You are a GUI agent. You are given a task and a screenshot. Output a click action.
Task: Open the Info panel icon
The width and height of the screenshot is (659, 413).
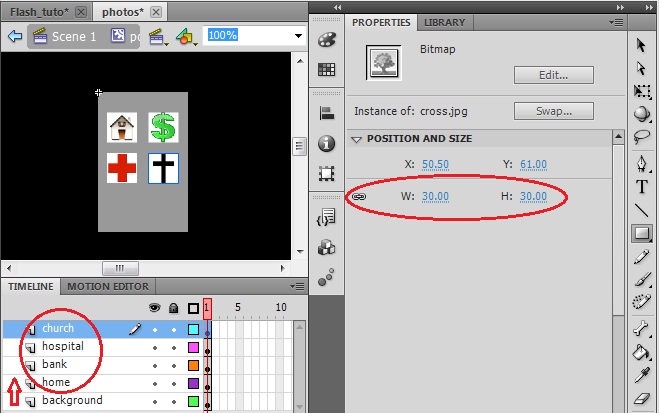(x=327, y=144)
